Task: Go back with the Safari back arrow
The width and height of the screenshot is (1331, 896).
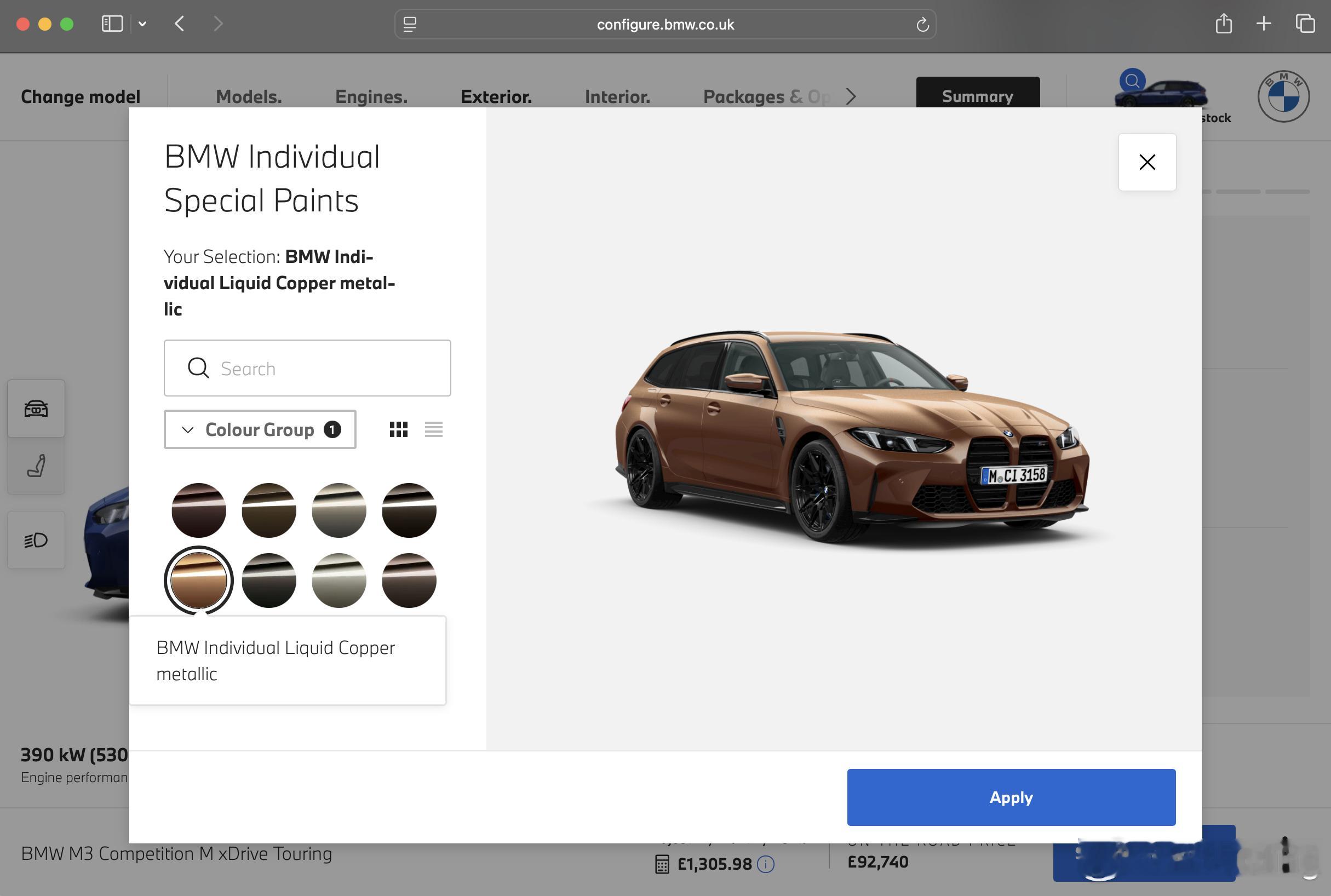Action: click(x=180, y=24)
